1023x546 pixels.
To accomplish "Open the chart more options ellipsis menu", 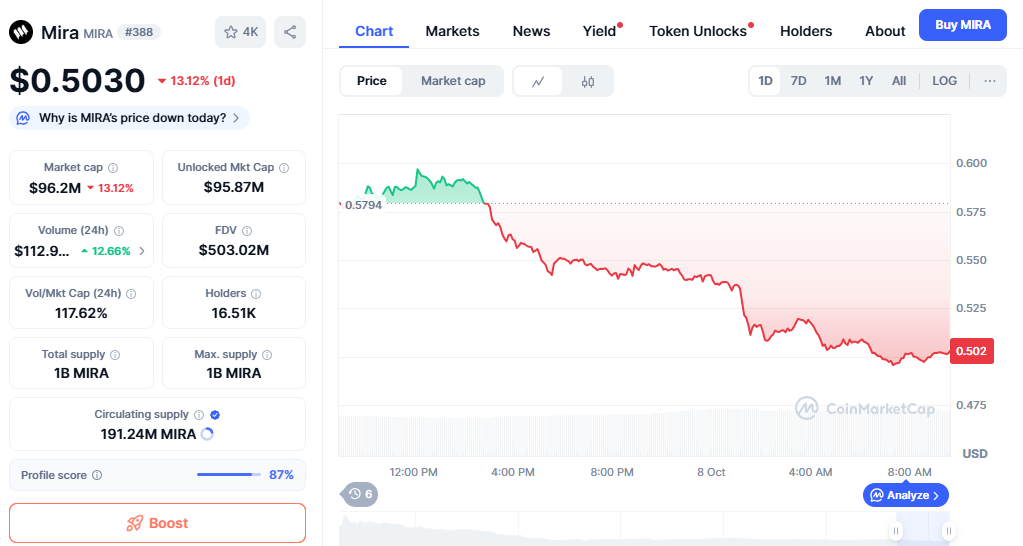I will pyautogui.click(x=989, y=81).
